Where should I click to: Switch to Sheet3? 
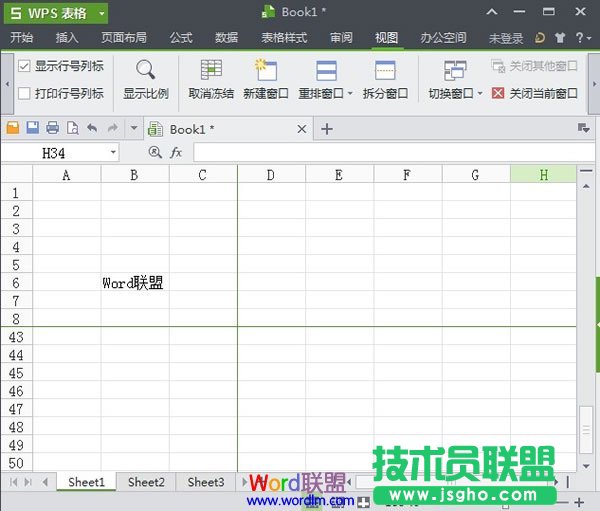click(206, 482)
